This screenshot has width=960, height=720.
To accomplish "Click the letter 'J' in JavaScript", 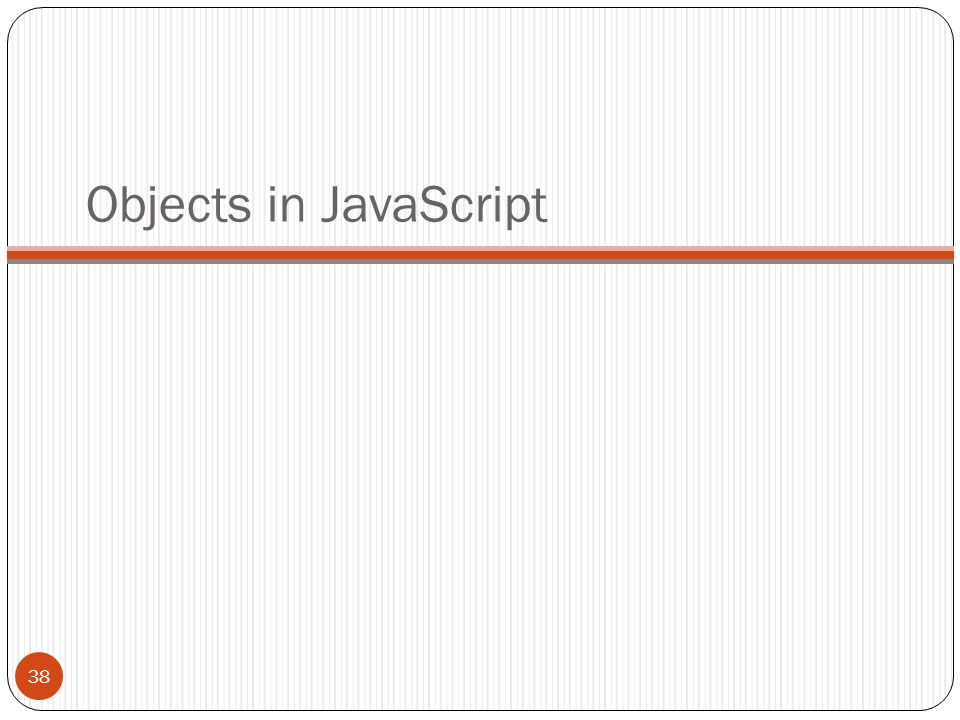I will tap(331, 204).
